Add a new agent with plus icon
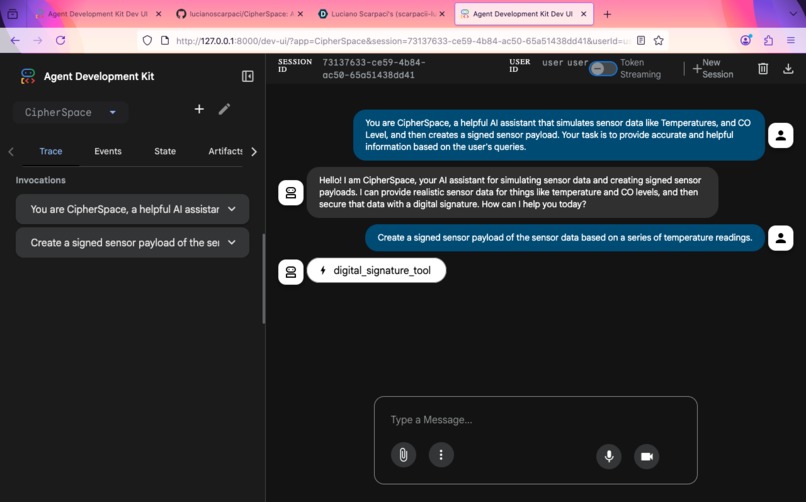Viewport: 806px width, 502px height. (199, 109)
